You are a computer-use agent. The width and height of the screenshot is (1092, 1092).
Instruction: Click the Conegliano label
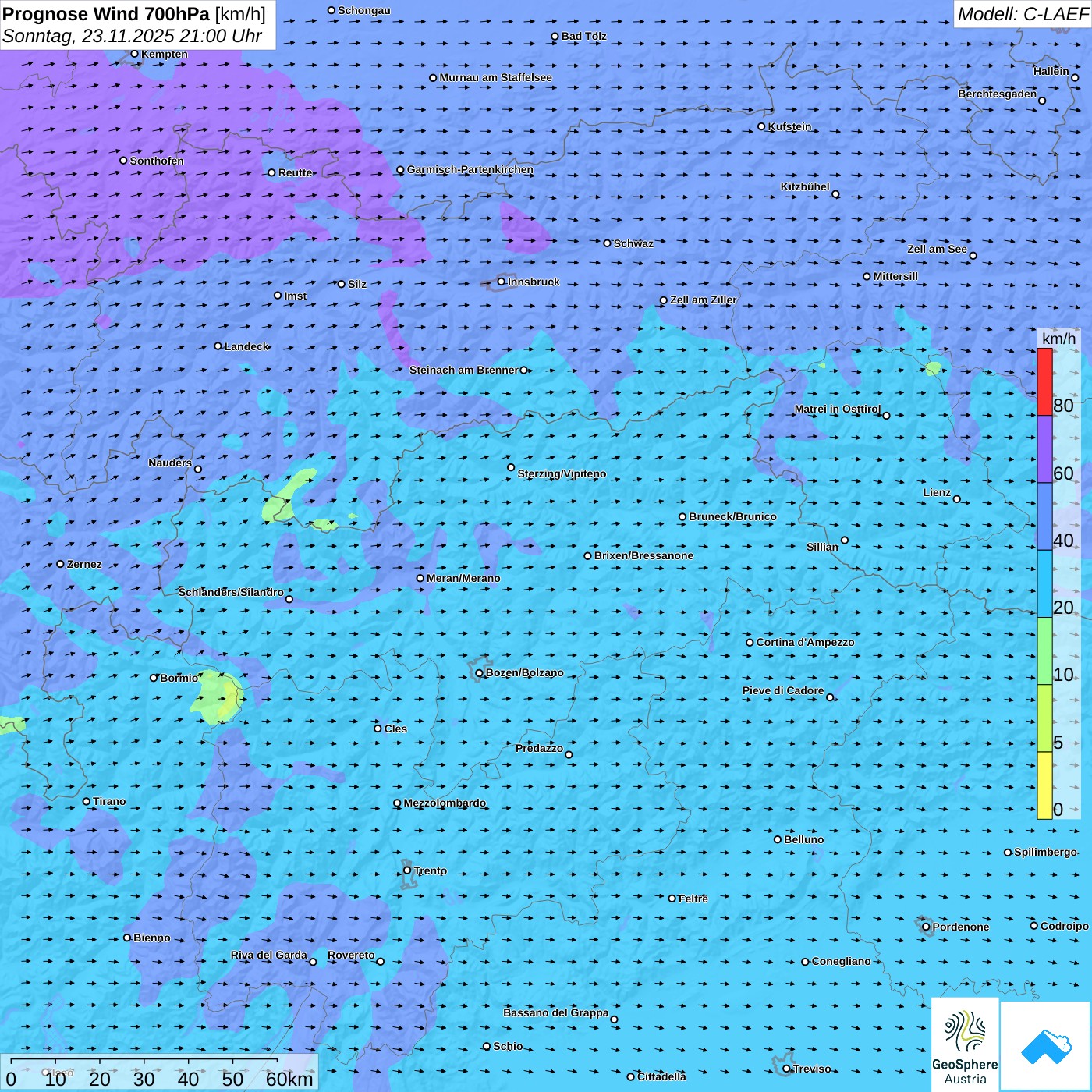[841, 961]
